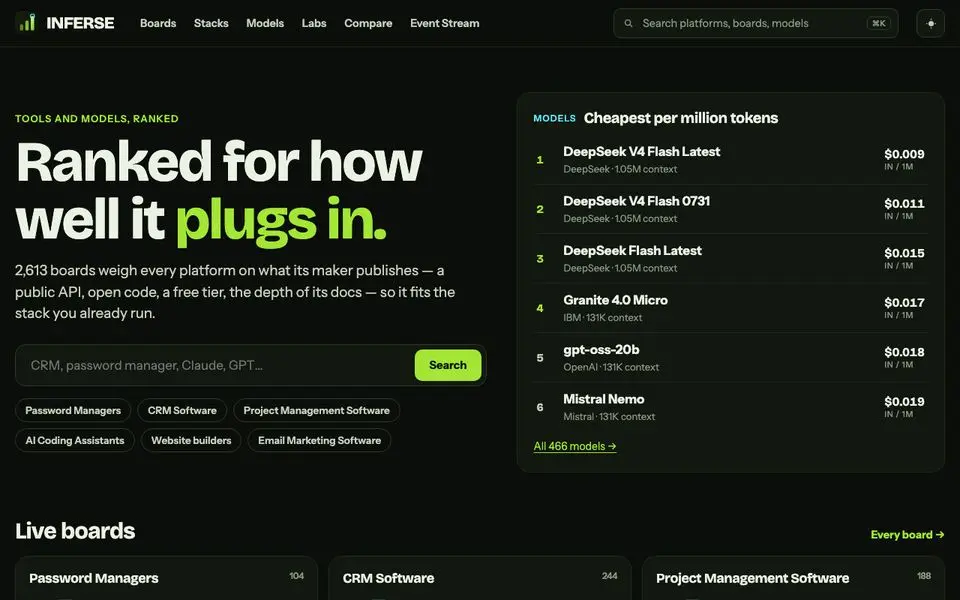Select the AI Coding Assistants chip
This screenshot has height=600, width=960.
pos(75,440)
